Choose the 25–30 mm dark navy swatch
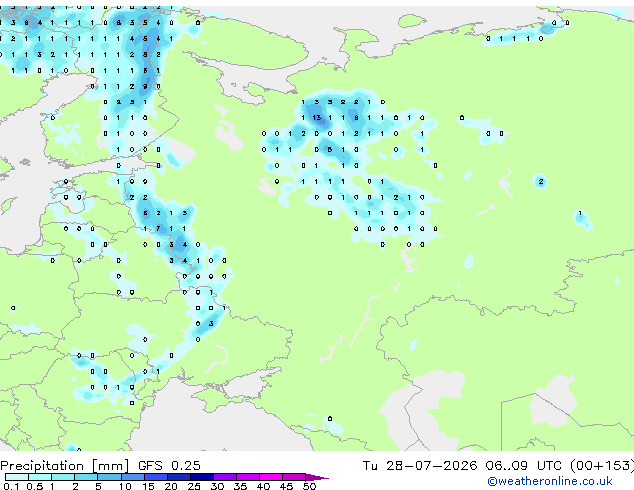Screen dimensions: 634x490 click(x=202, y=477)
